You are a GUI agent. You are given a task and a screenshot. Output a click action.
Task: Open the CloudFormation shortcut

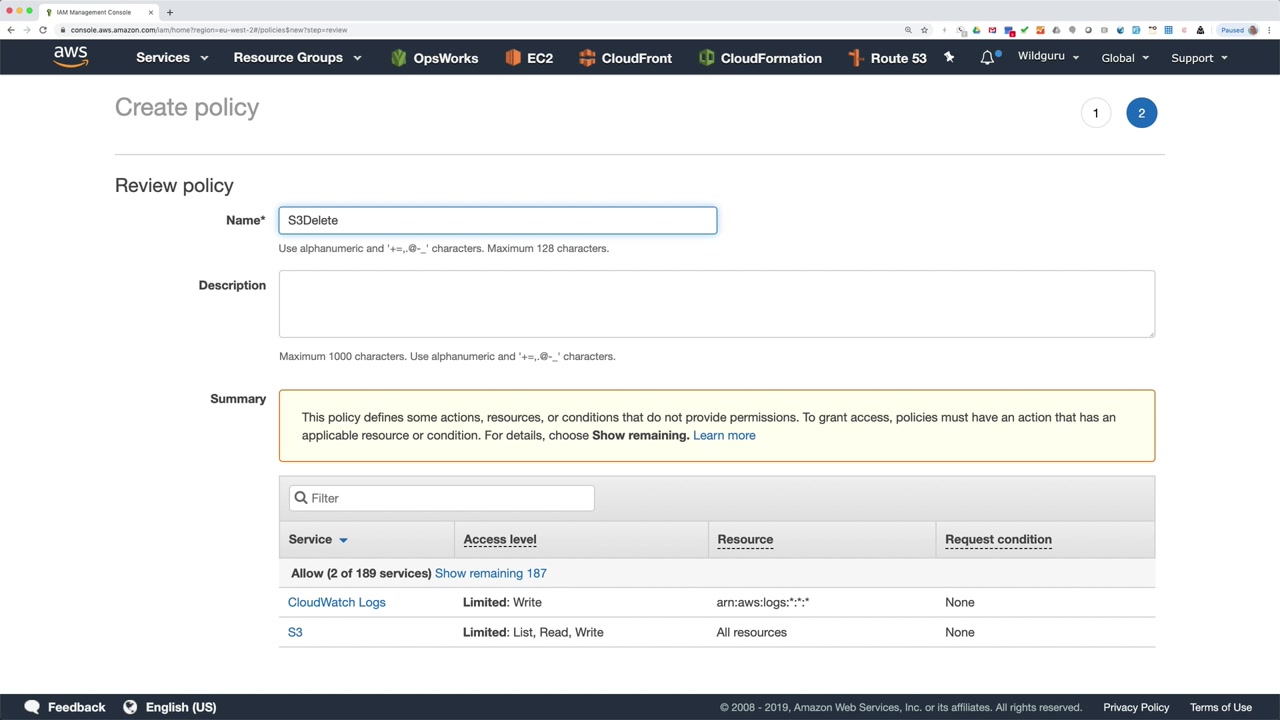760,58
